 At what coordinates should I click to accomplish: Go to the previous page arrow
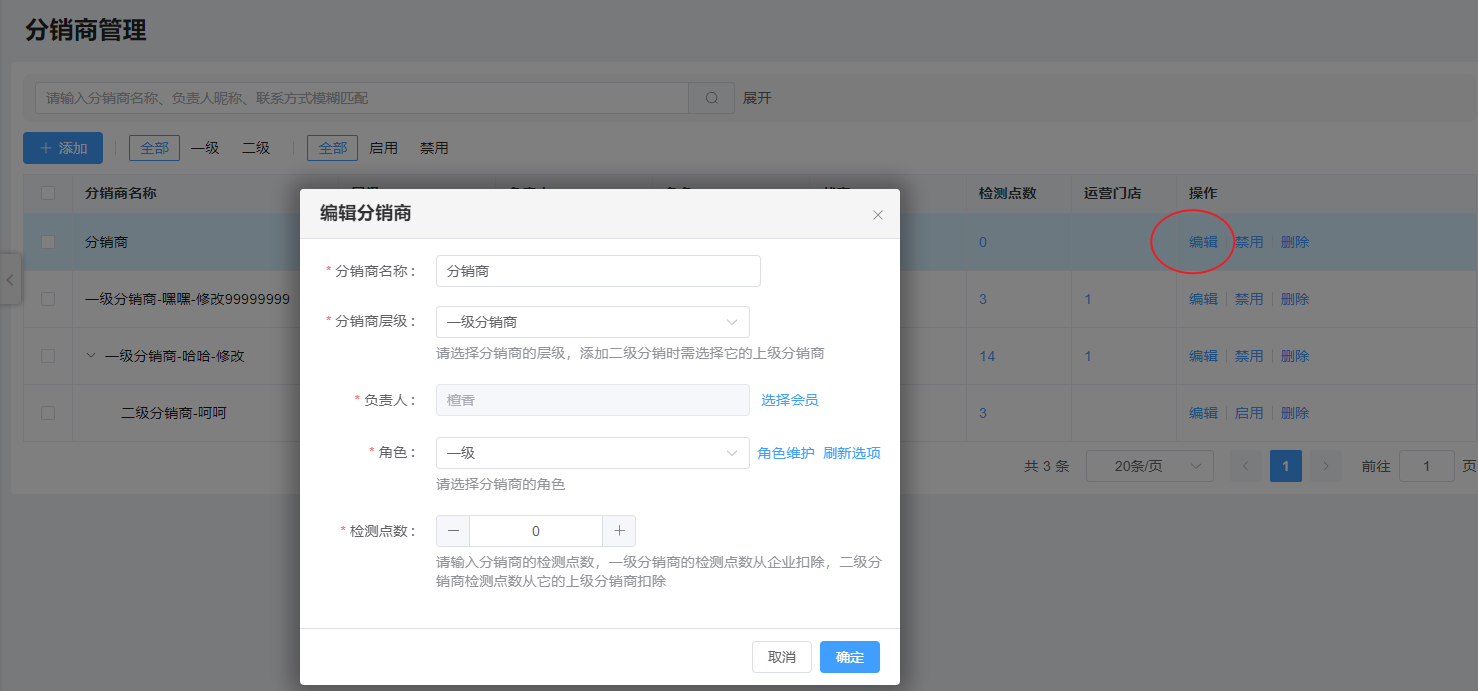click(1246, 466)
